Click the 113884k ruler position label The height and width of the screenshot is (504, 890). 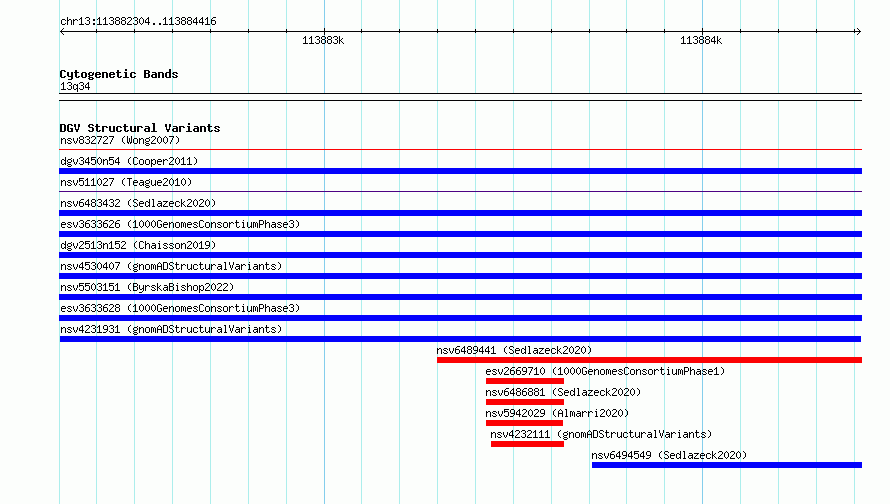701,40
